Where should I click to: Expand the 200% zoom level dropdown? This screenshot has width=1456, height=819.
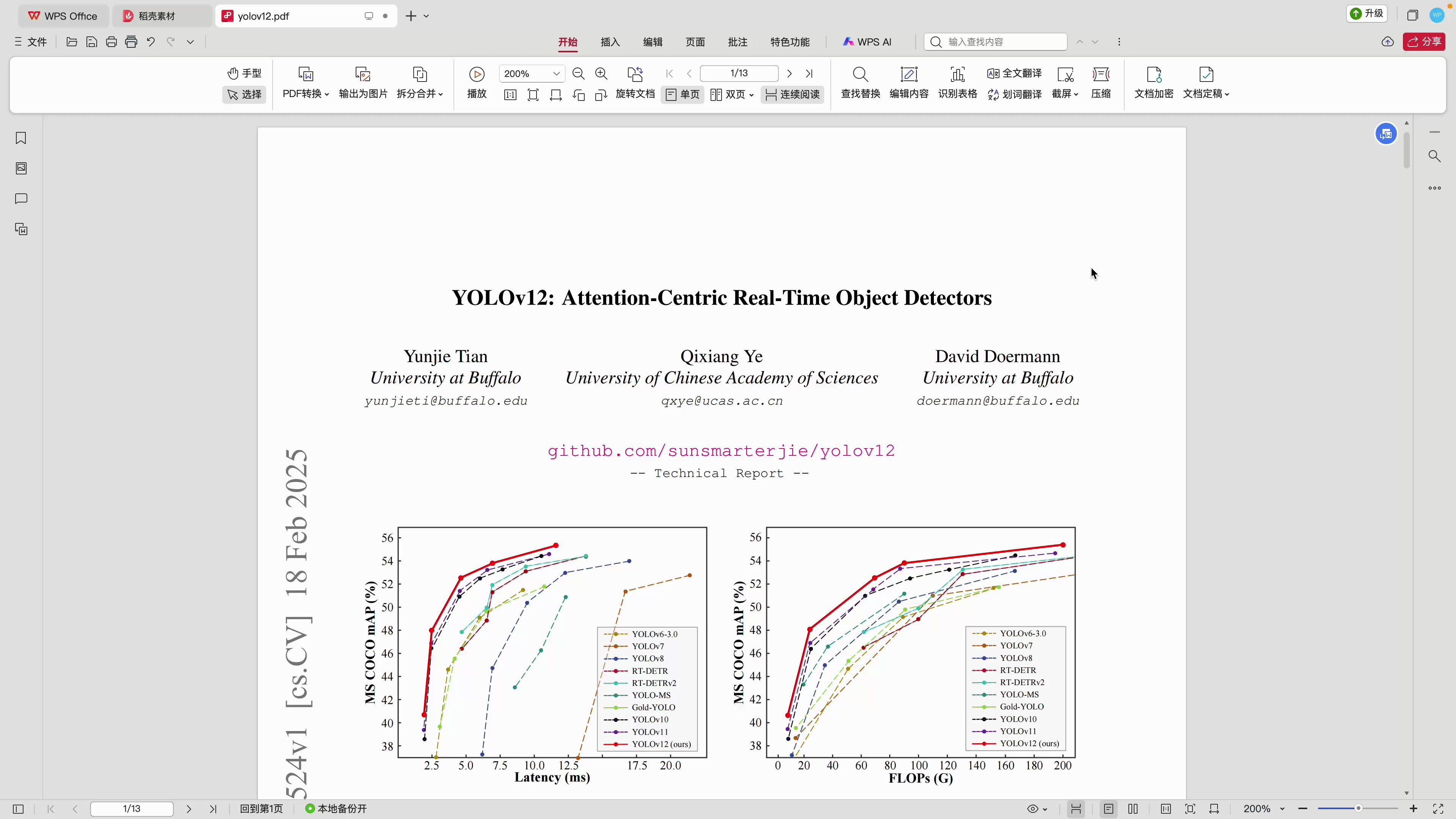click(556, 74)
